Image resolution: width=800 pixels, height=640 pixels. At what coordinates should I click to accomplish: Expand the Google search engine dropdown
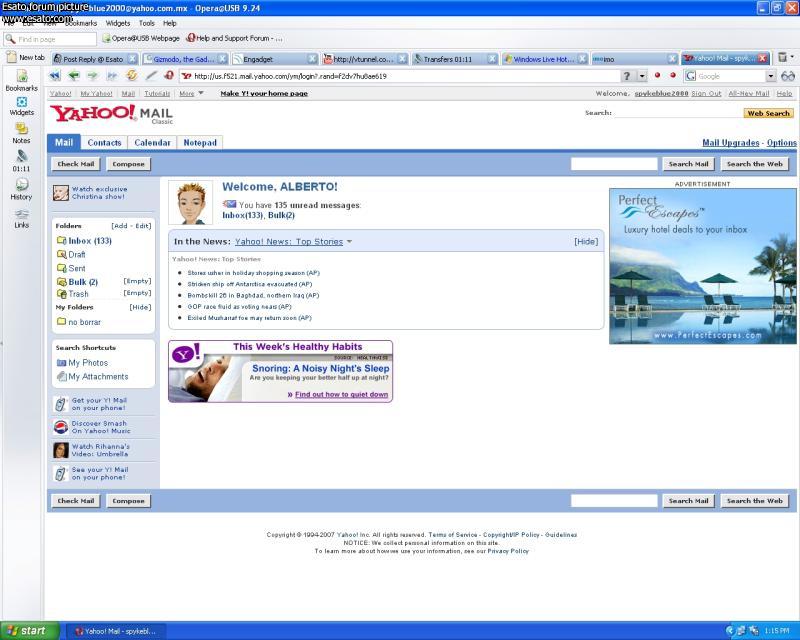pyautogui.click(x=770, y=76)
